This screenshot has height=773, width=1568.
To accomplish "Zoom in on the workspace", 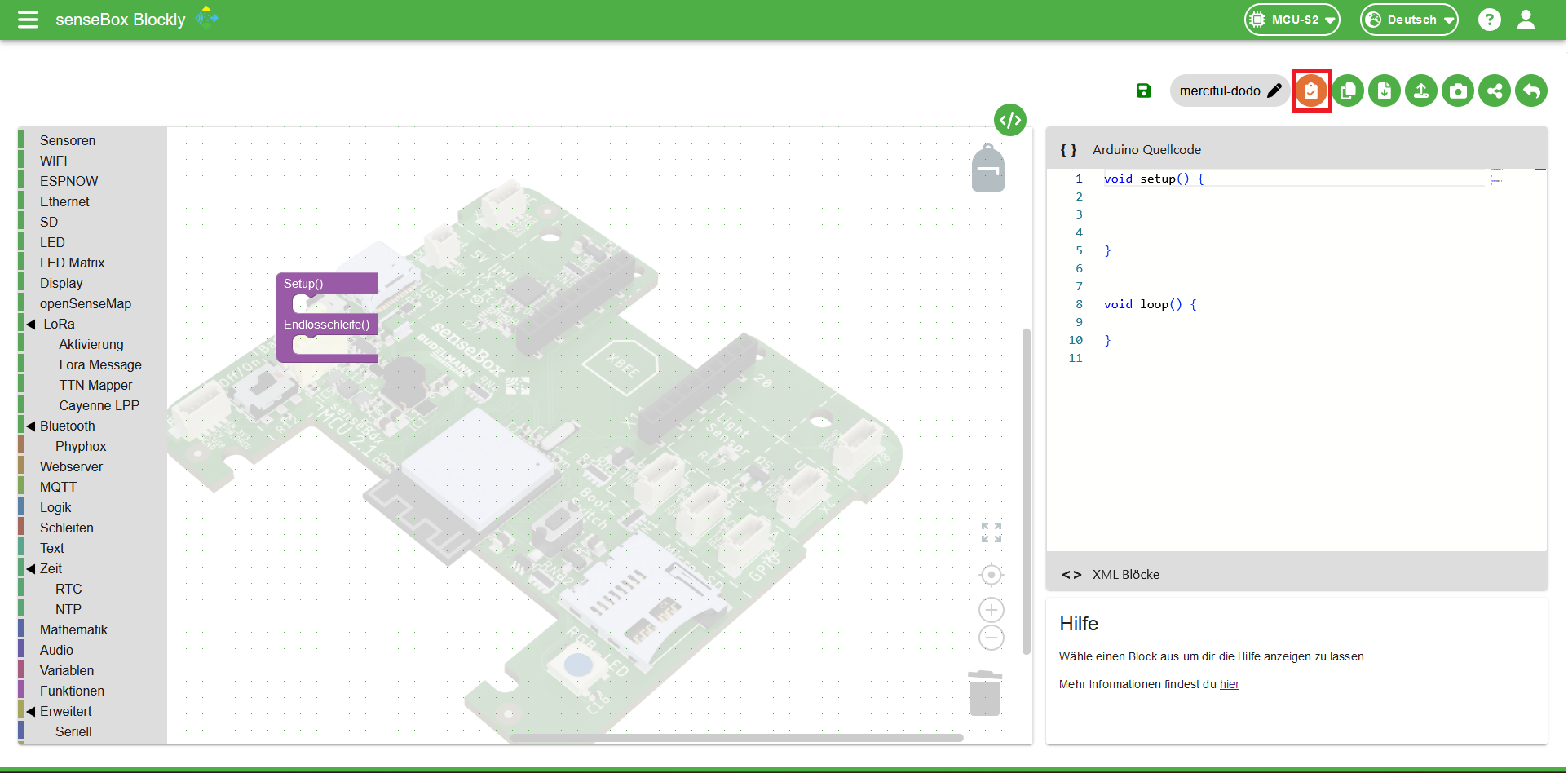I will tap(991, 610).
